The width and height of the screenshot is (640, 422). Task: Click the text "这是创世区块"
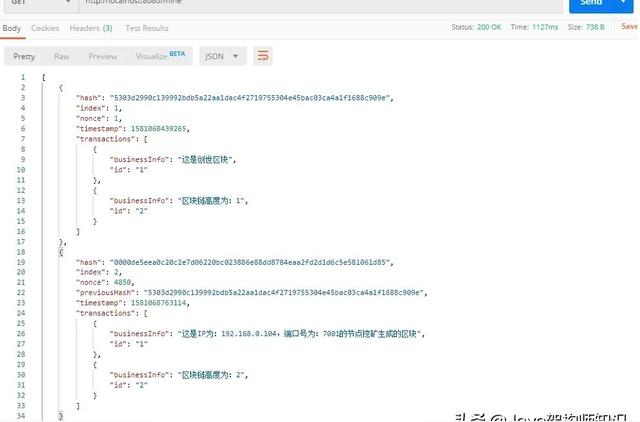[x=205, y=159]
